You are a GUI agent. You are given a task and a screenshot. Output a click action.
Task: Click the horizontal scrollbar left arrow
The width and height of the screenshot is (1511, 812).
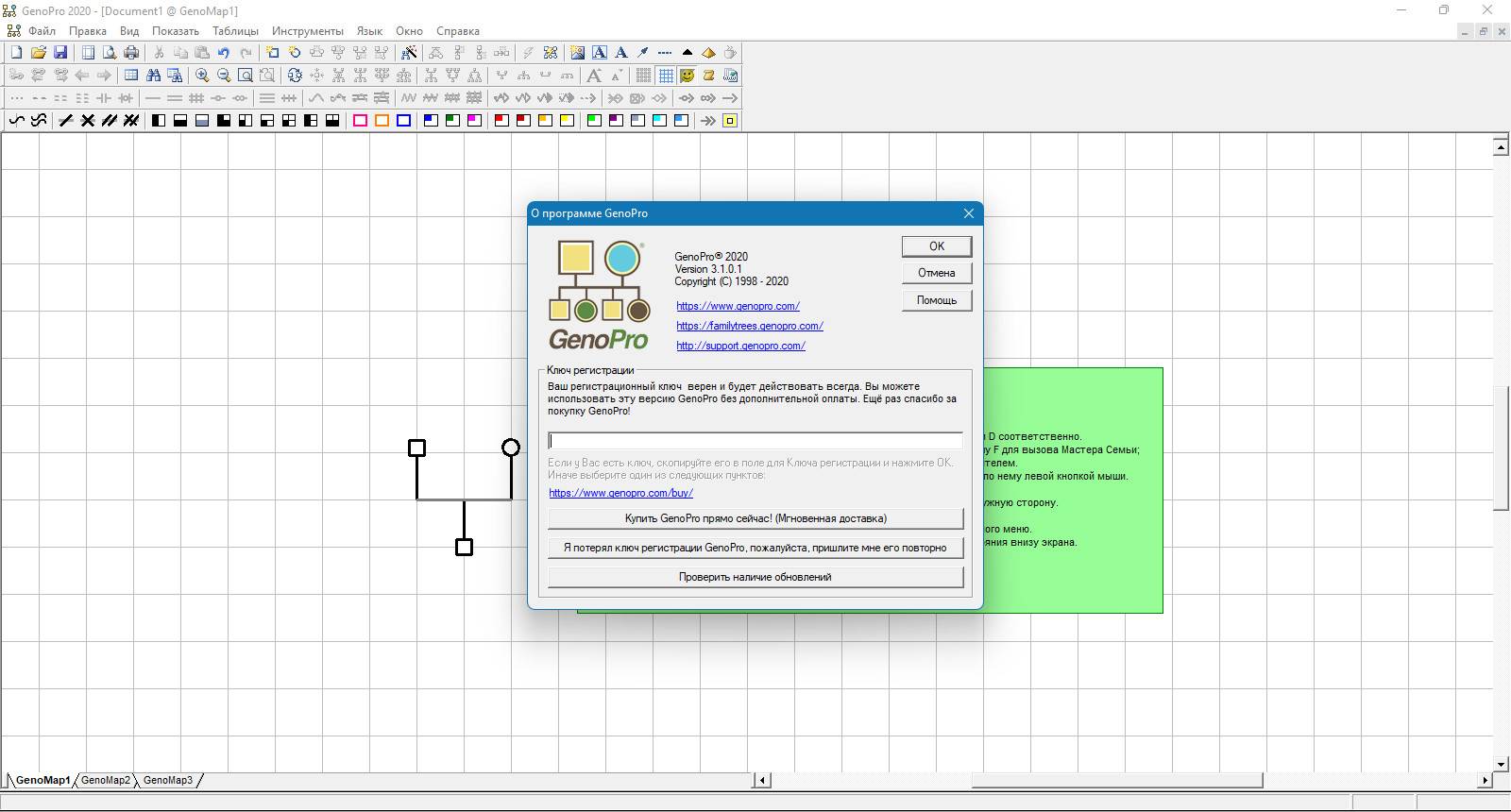coord(762,780)
